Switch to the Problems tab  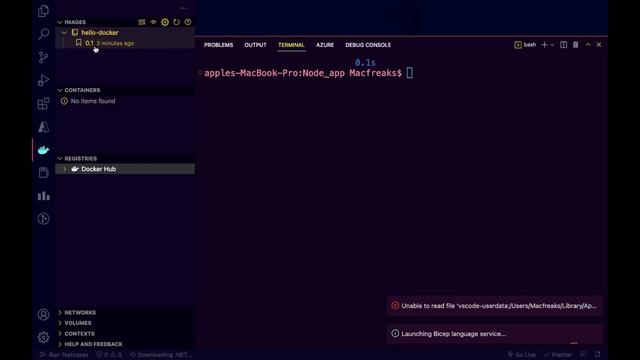tap(218, 45)
